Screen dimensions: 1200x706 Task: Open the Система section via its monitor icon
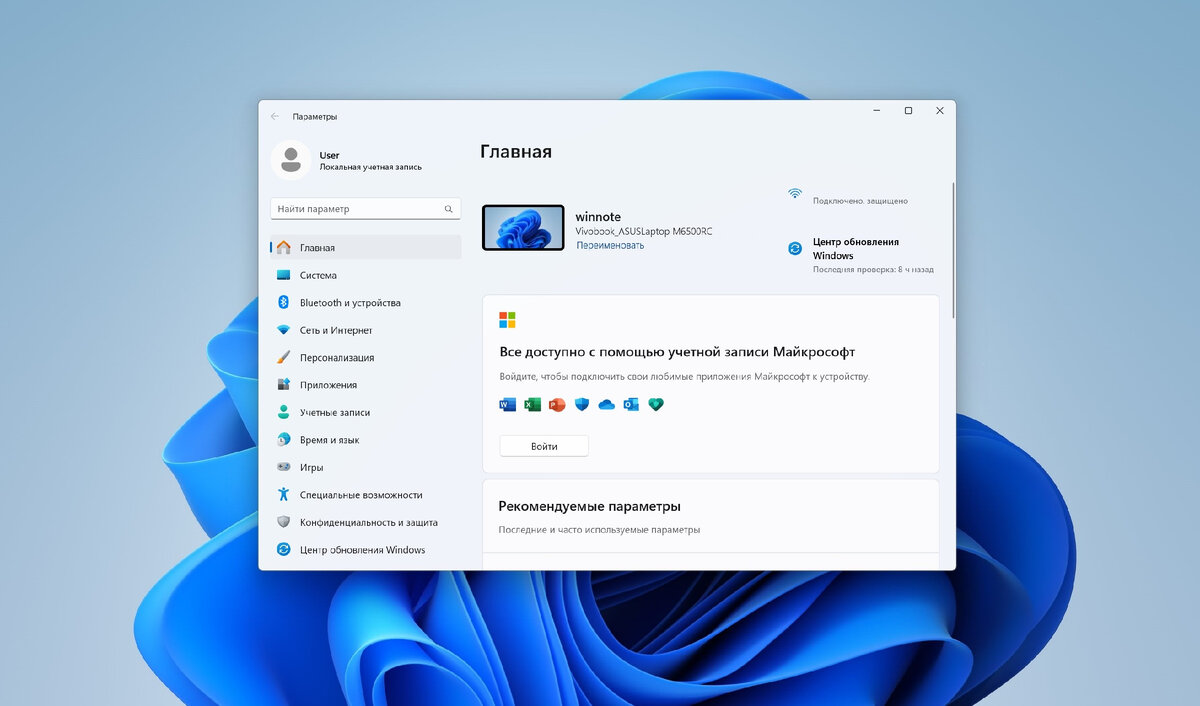(284, 275)
